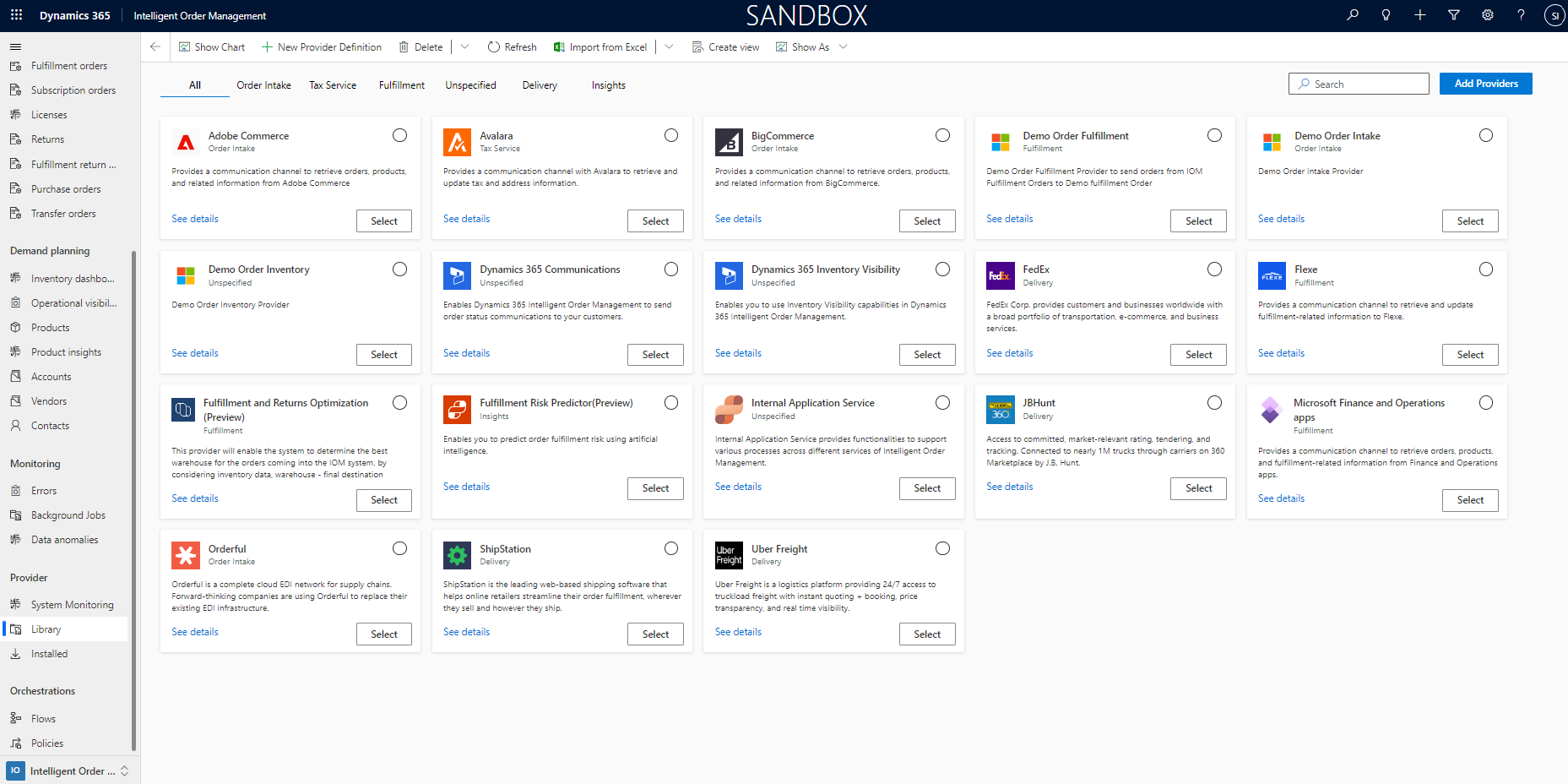The width and height of the screenshot is (1568, 784).
Task: View Installed providers
Action: coord(52,653)
